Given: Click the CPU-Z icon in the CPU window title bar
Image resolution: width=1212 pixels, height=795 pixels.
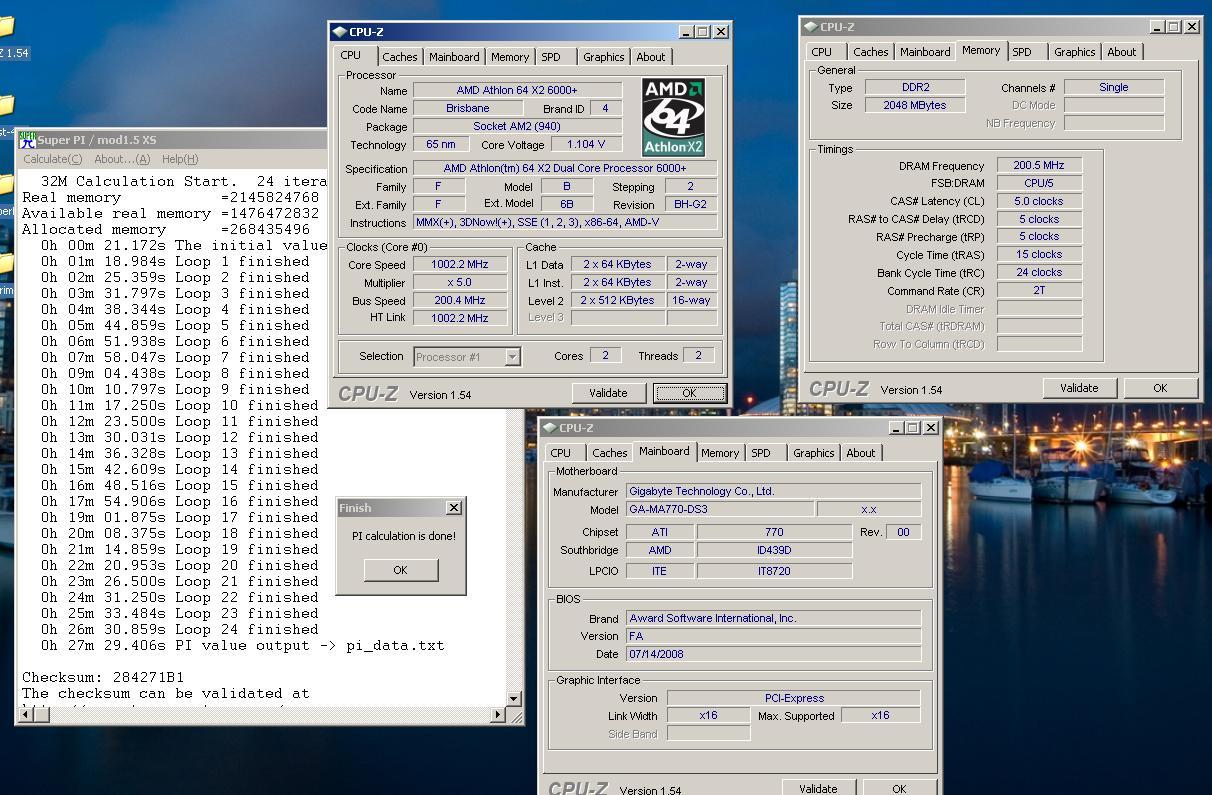Looking at the screenshot, I should click(x=340, y=32).
